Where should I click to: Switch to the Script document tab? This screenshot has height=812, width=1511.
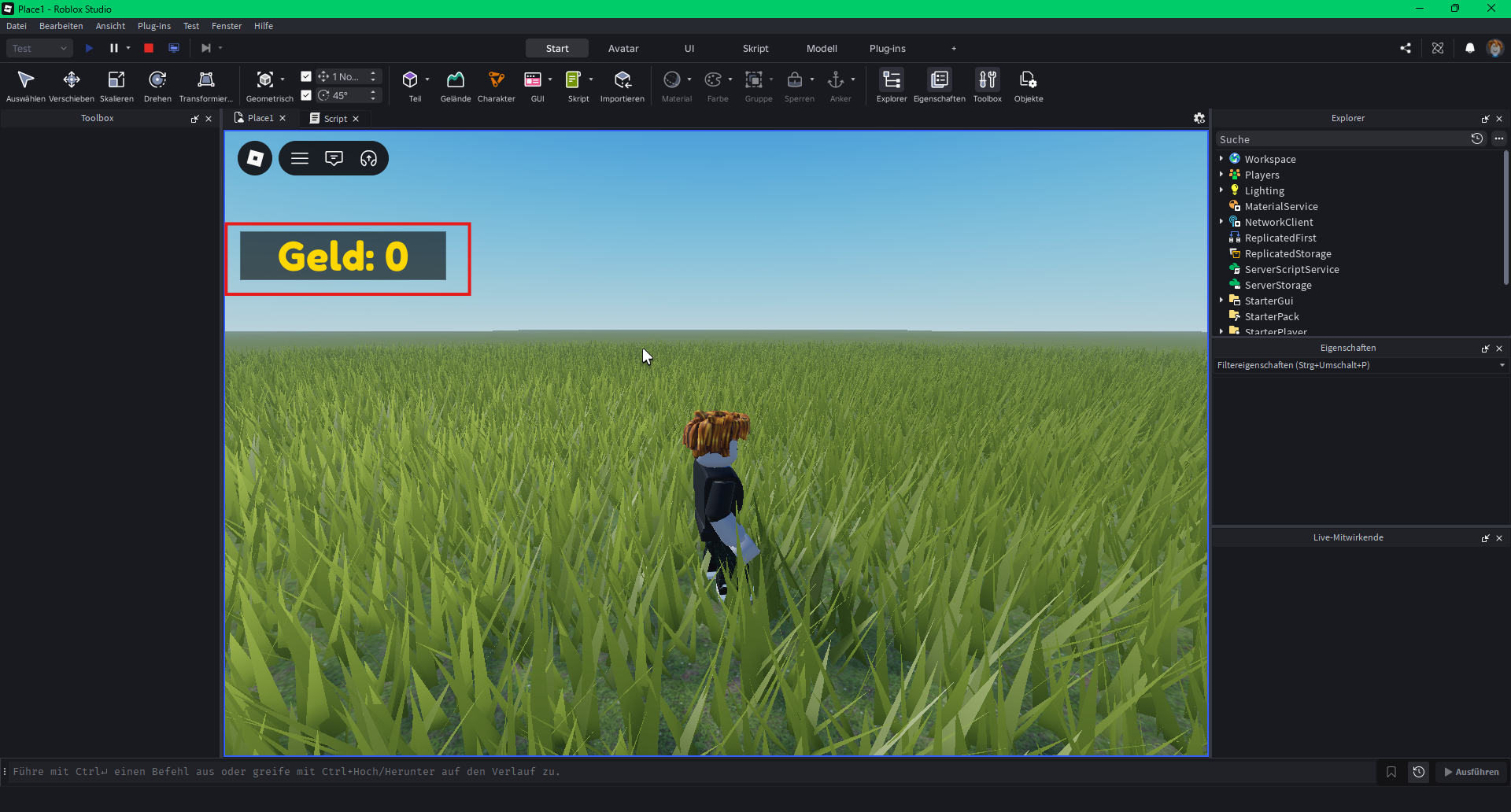pyautogui.click(x=334, y=118)
